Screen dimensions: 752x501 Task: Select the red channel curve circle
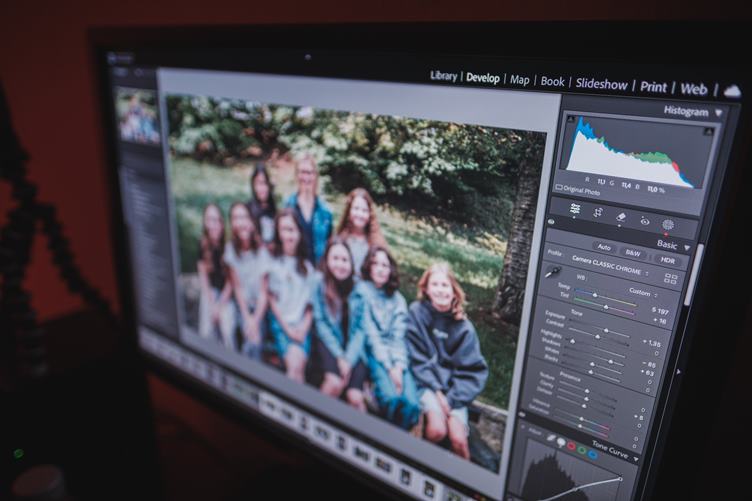571,446
